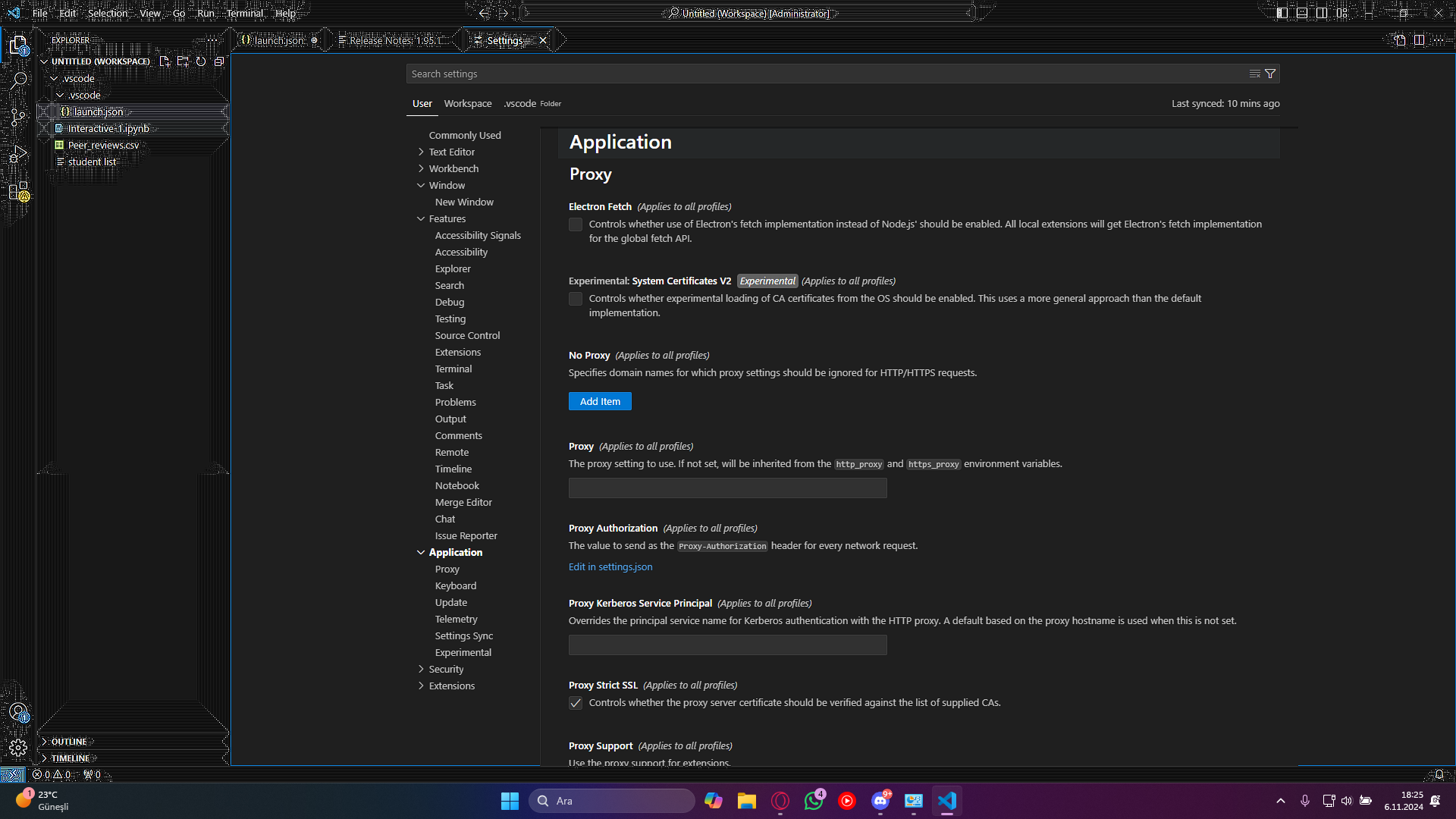Show Commonly Used settings
The image size is (1456, 819).
point(465,135)
